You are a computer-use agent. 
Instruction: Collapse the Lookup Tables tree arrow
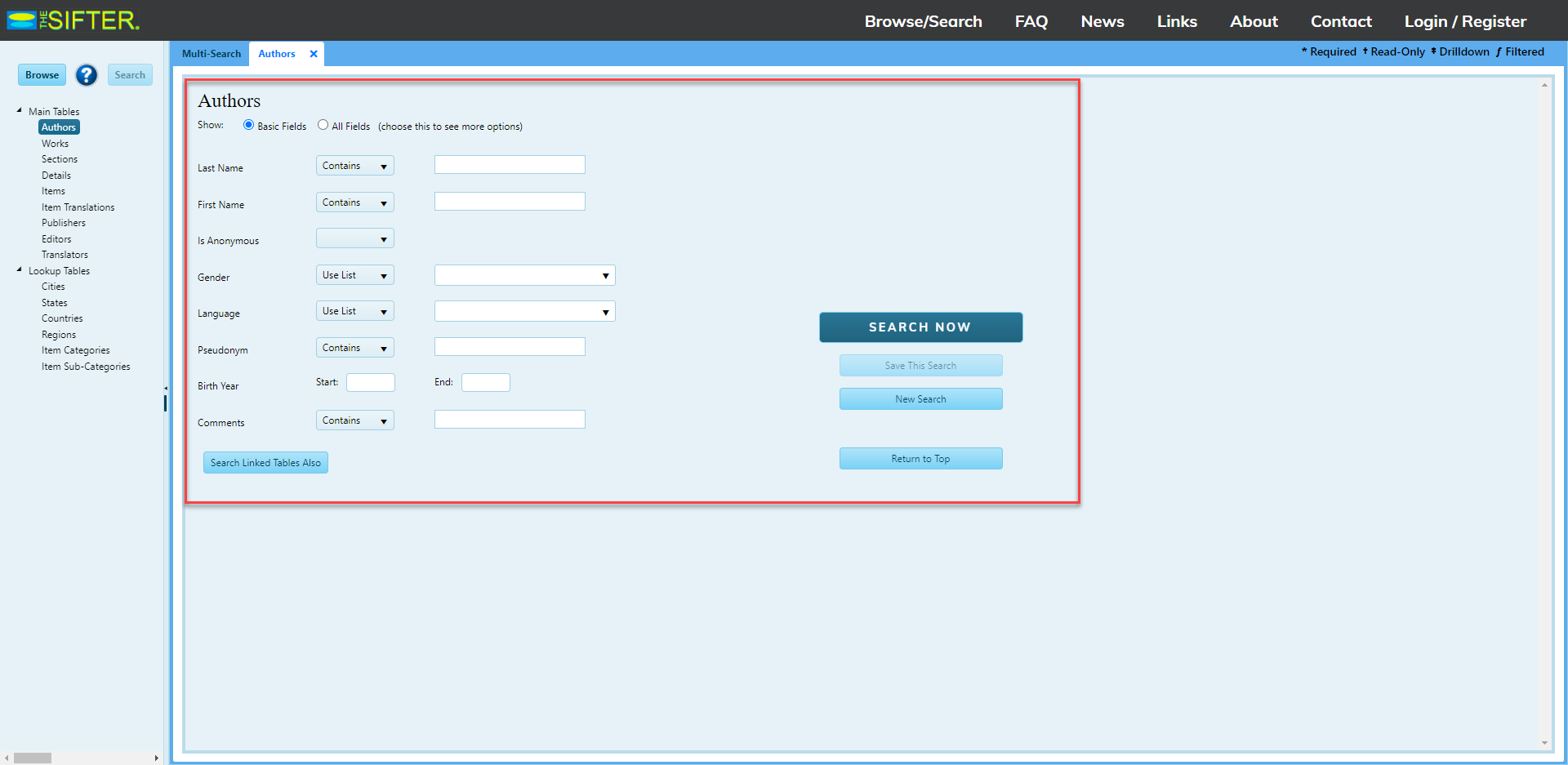pos(20,269)
